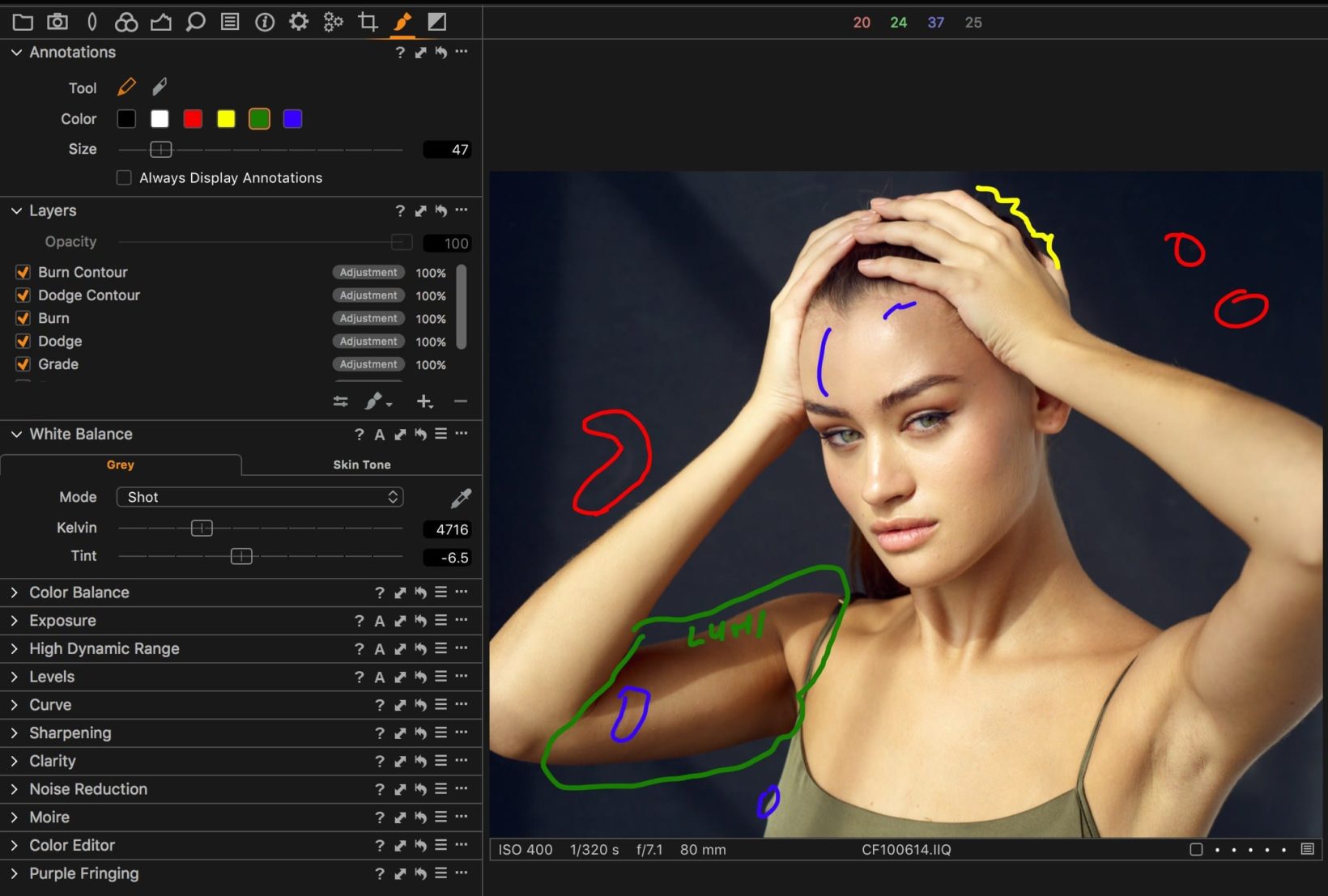1328x896 pixels.
Task: Open the Details magnifier tool tab
Action: click(195, 22)
